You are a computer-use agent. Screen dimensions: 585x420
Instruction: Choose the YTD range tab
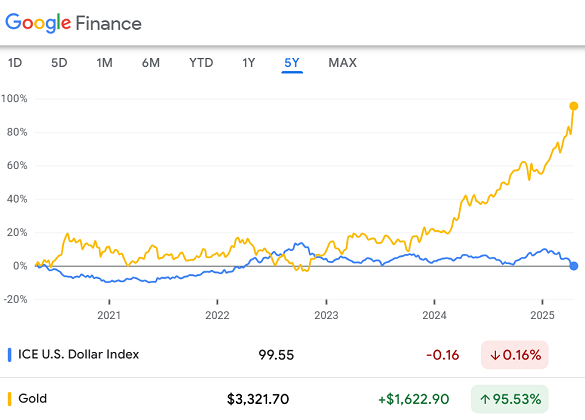click(x=201, y=63)
